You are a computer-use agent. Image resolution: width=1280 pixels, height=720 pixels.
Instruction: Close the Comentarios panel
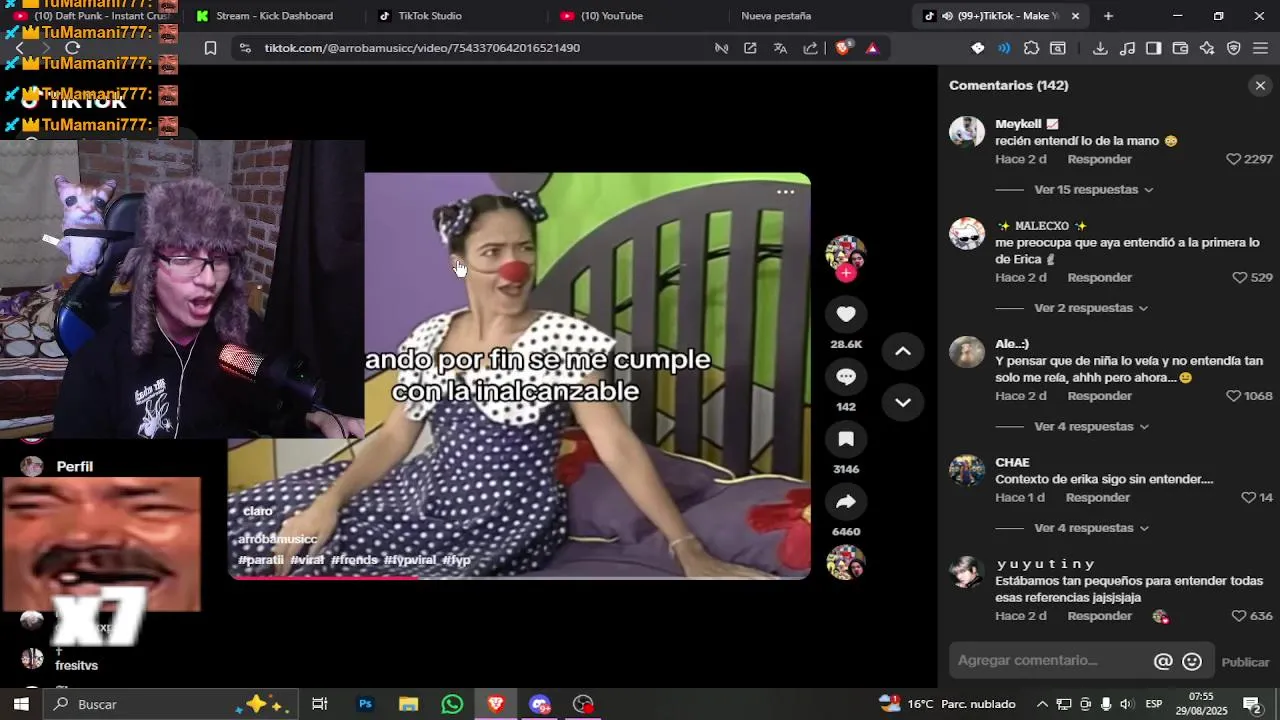point(1260,86)
